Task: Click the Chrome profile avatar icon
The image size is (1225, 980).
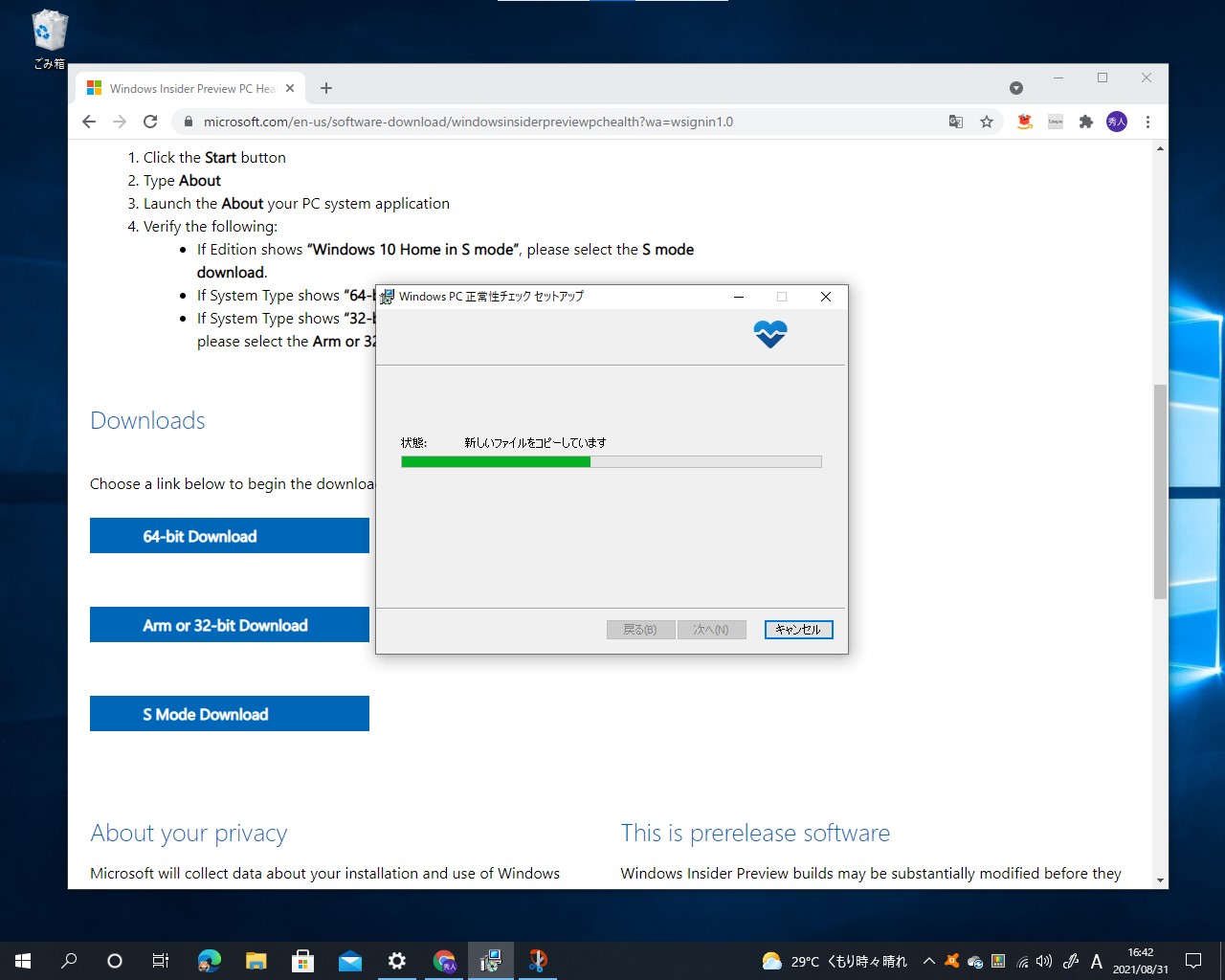Action: (x=1116, y=122)
